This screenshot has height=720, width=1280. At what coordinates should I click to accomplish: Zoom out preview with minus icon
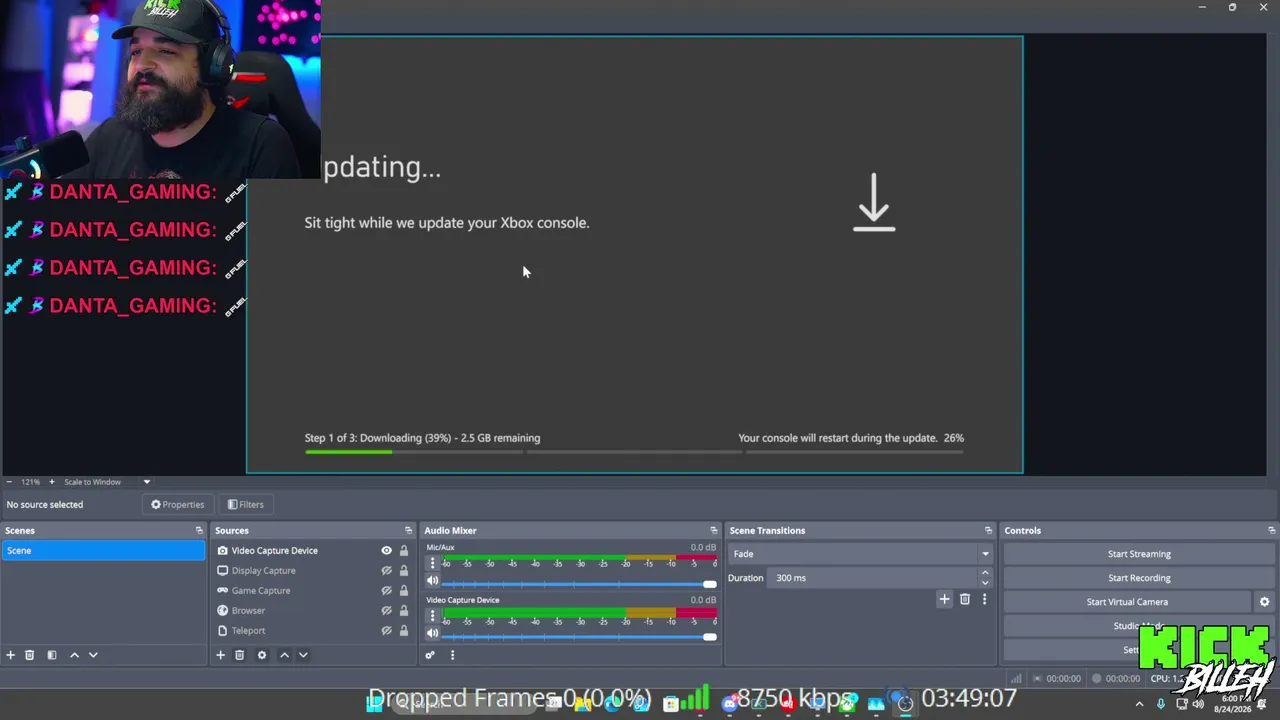[x=9, y=482]
